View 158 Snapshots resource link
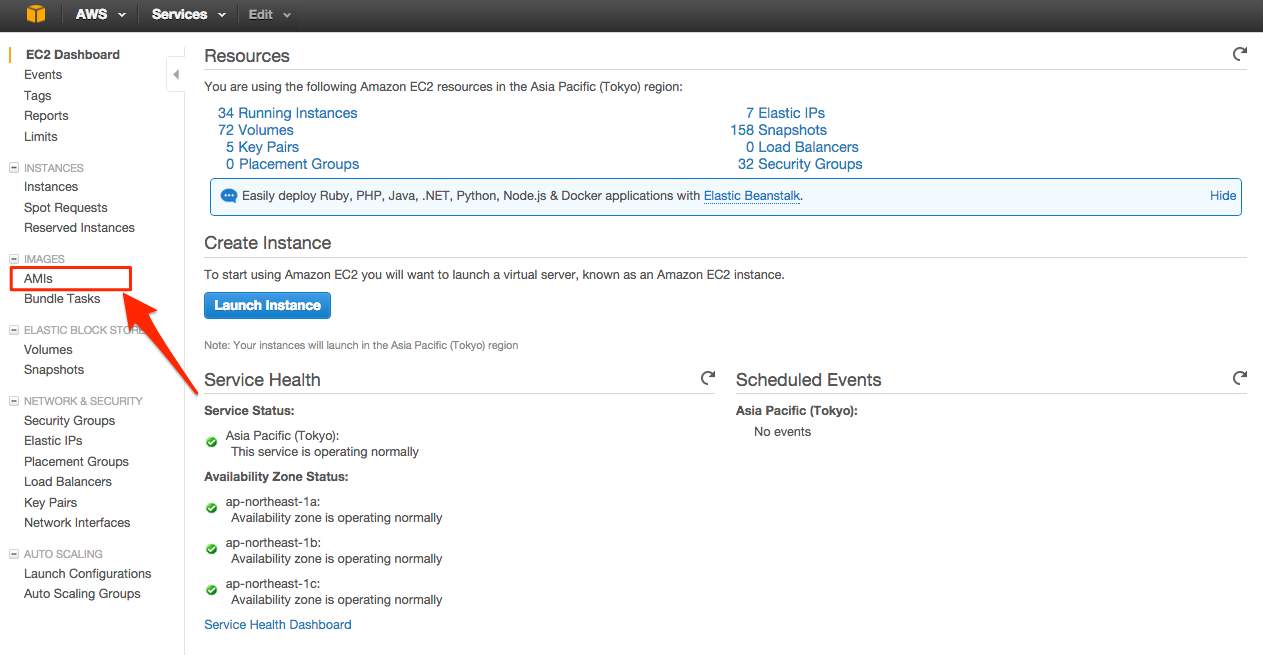This screenshot has width=1263, height=655. click(778, 130)
